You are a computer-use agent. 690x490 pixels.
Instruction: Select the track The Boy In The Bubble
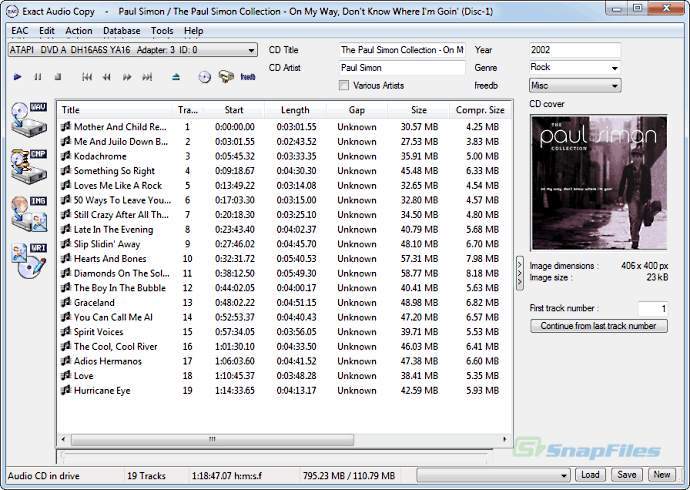coord(120,288)
